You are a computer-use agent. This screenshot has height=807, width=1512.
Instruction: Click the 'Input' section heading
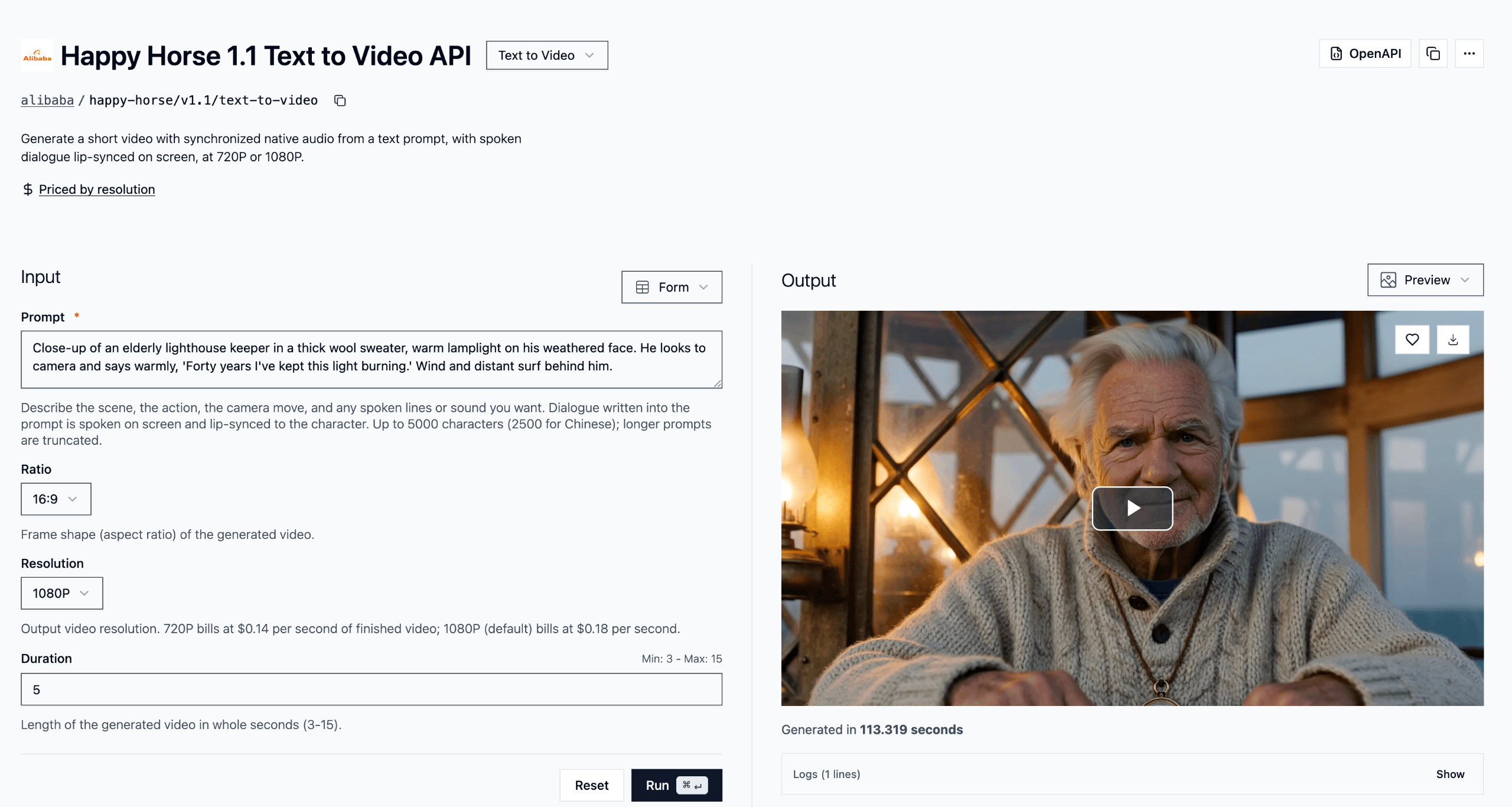[41, 277]
